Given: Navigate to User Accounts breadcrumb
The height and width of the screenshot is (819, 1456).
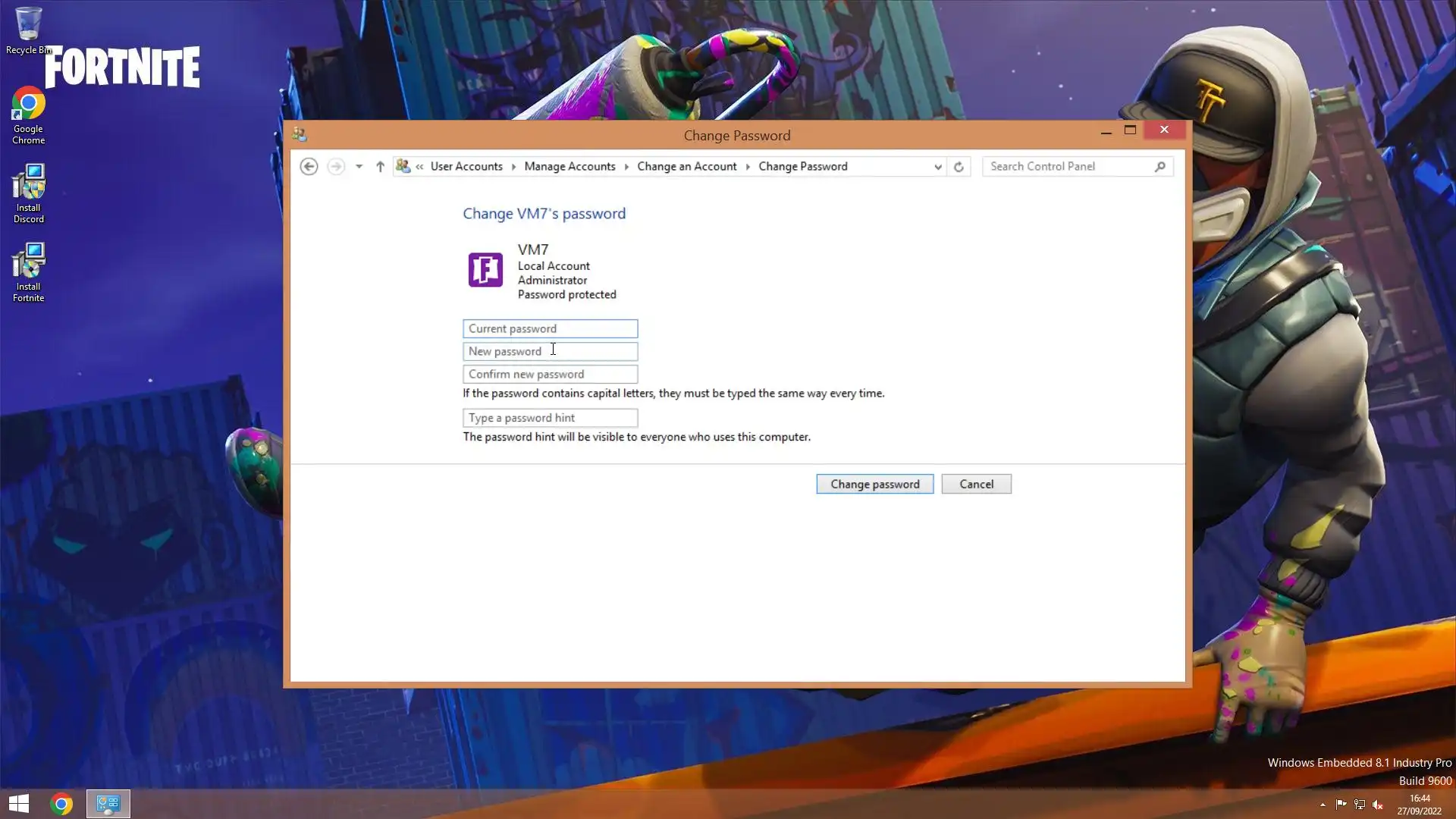Looking at the screenshot, I should [x=466, y=166].
